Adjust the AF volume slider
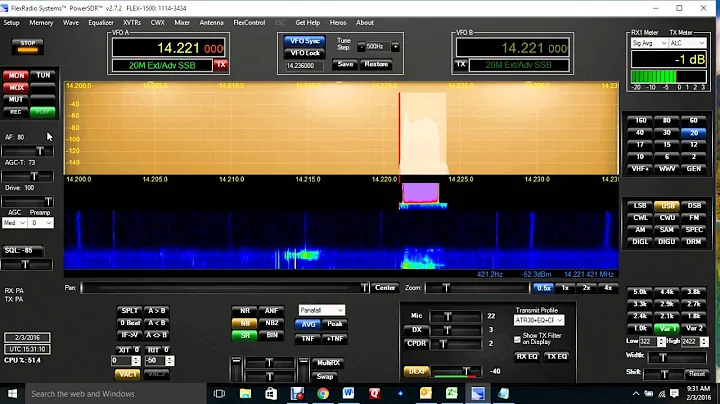Screen dimensions: 720x404 coord(28,151)
